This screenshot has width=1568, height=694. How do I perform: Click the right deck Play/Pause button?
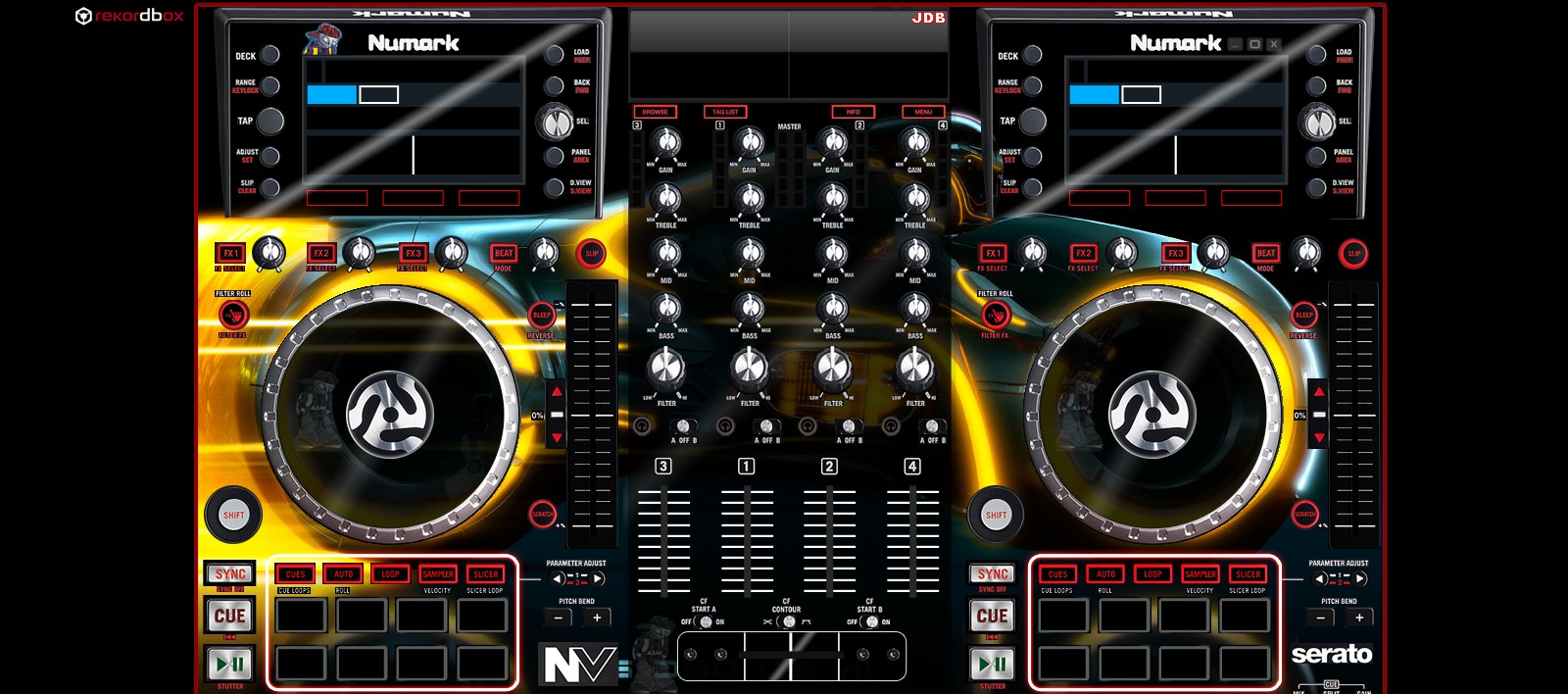tap(993, 664)
